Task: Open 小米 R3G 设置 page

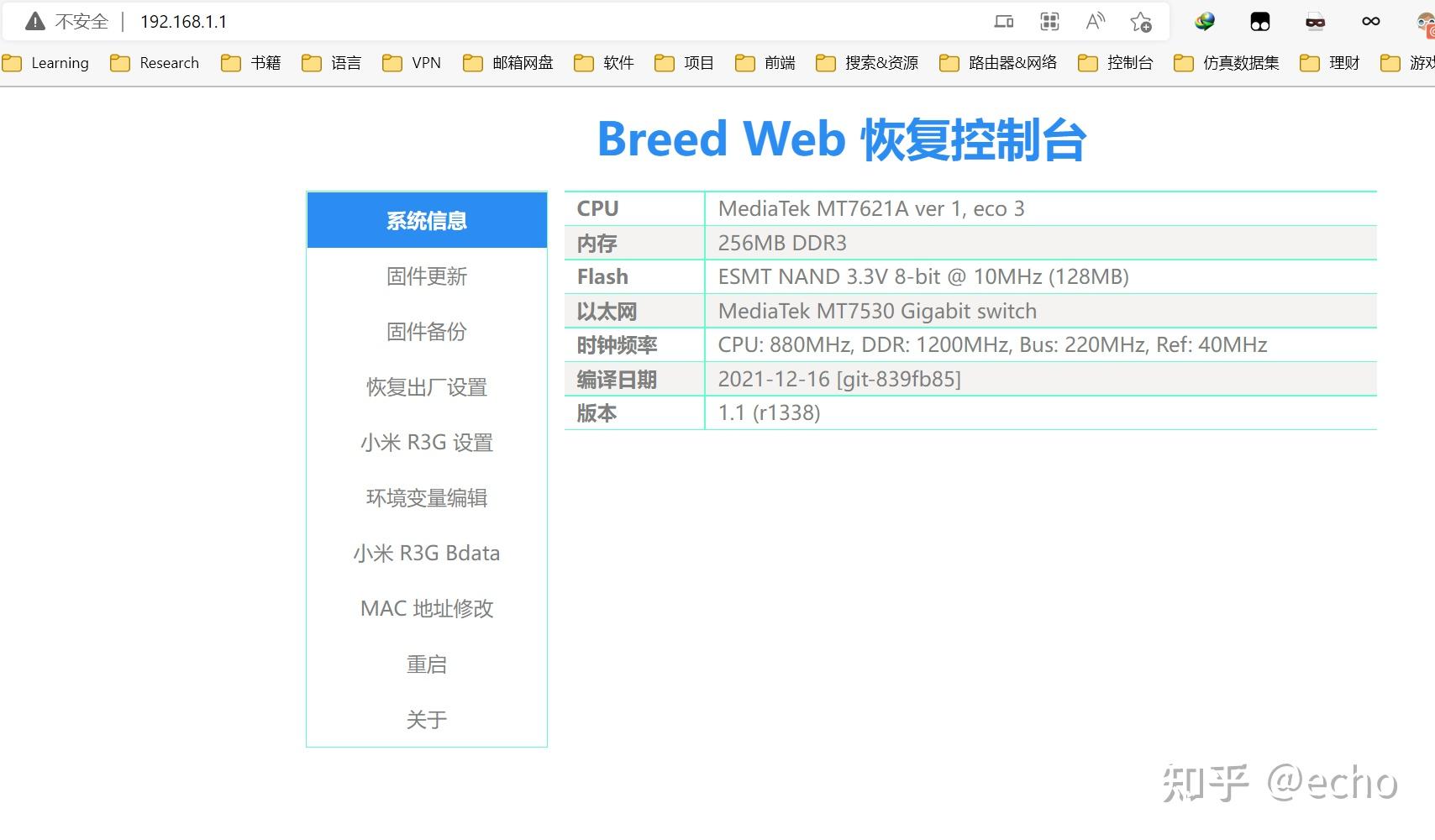Action: (x=427, y=443)
